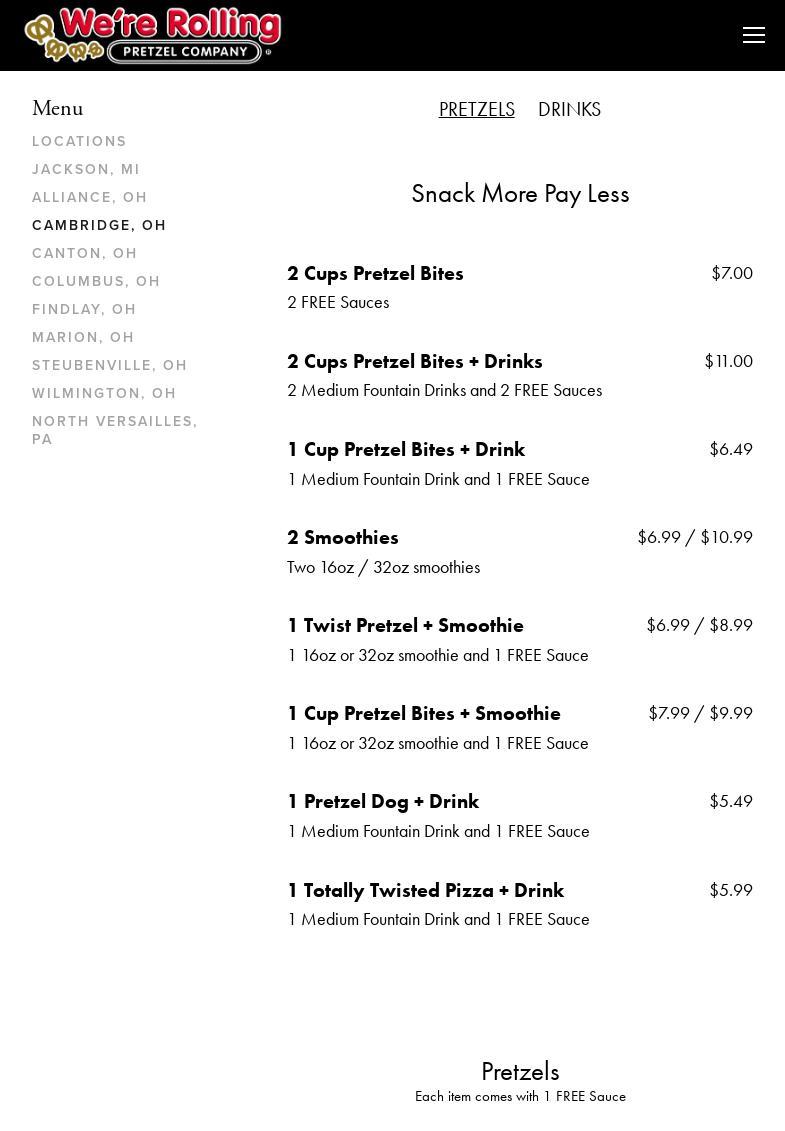Select the Canton, OH location
Viewport: 785px width, 1131px height.
pyautogui.click(x=85, y=254)
